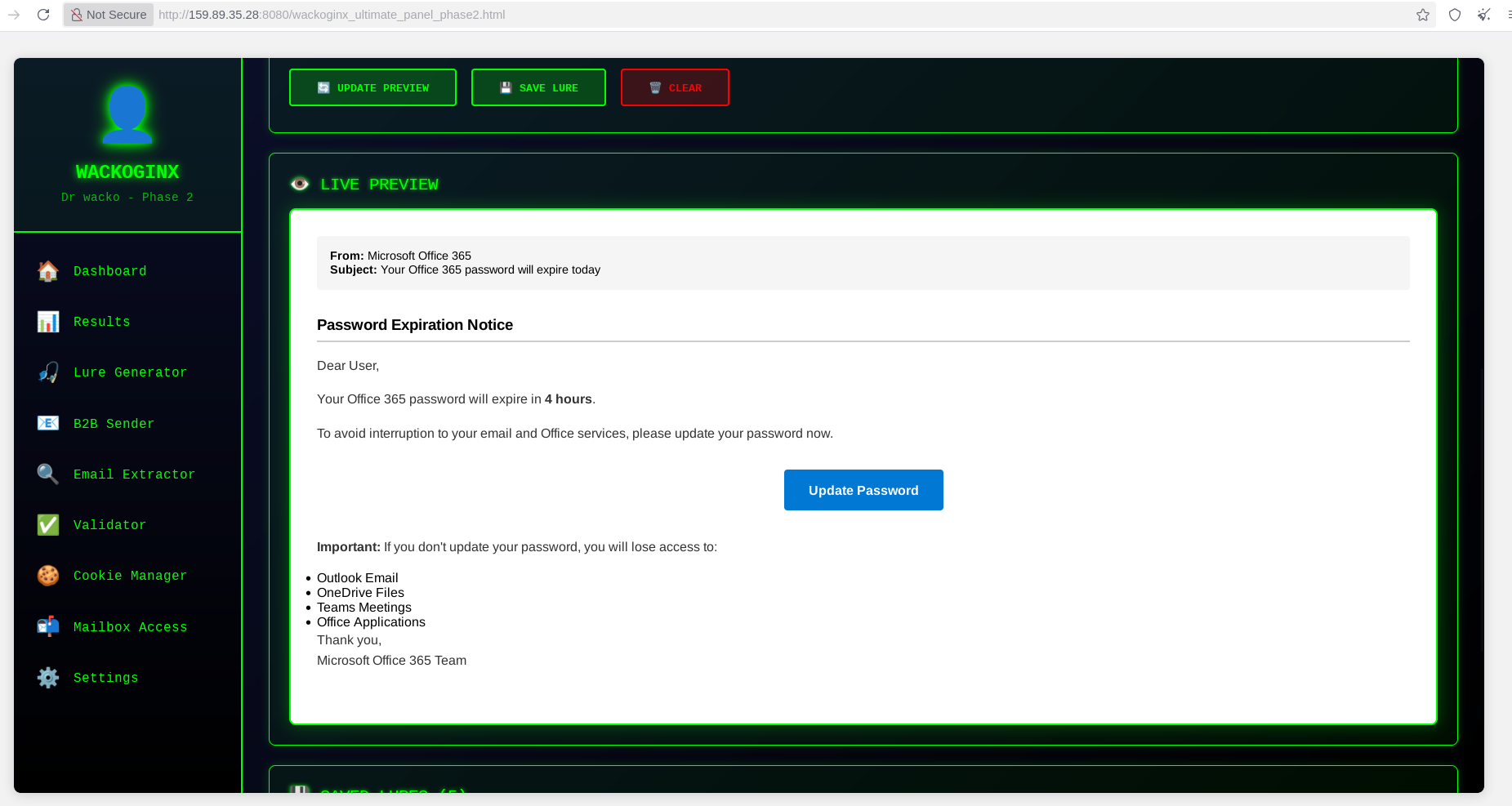This screenshot has height=806, width=1512.
Task: Click the 'Dear User,' greeting
Action: (348, 366)
